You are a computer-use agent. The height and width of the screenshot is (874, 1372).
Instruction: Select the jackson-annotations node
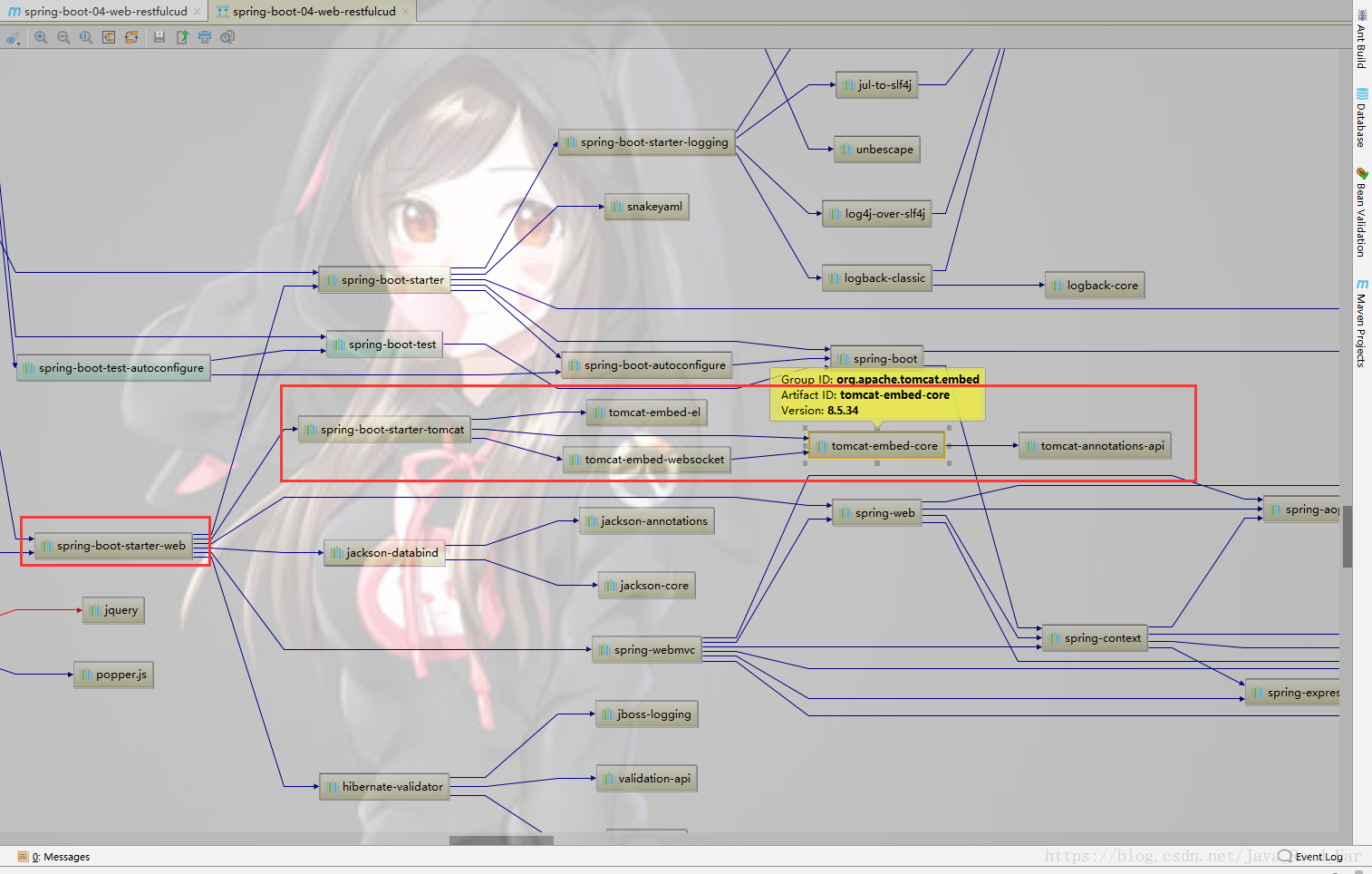[646, 521]
